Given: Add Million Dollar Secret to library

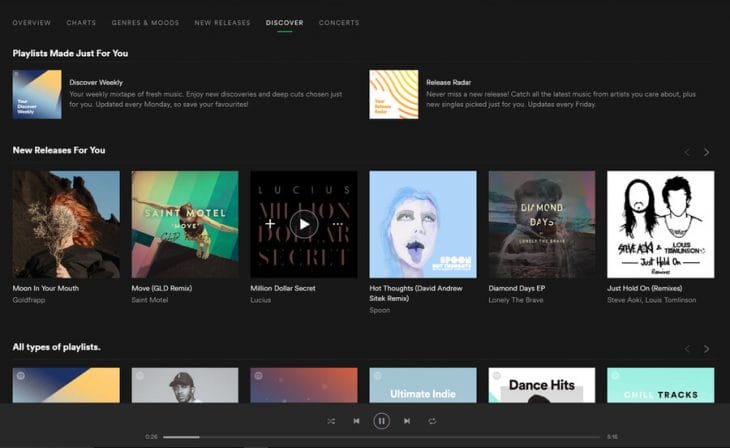Looking at the screenshot, I should (x=270, y=224).
